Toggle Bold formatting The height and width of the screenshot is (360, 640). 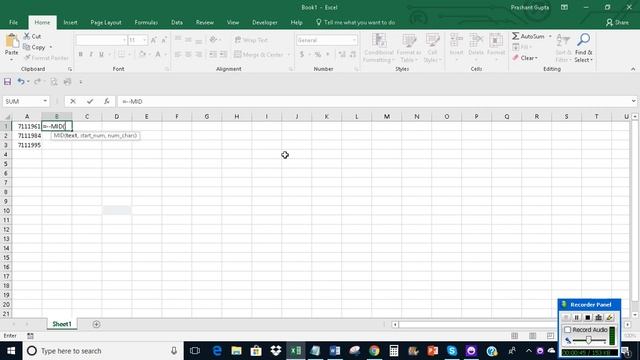81,54
